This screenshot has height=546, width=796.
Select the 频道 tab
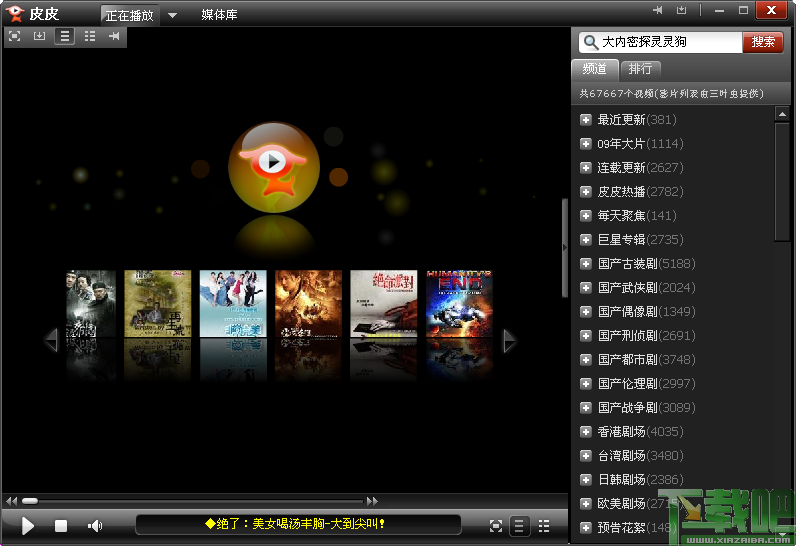click(x=594, y=69)
